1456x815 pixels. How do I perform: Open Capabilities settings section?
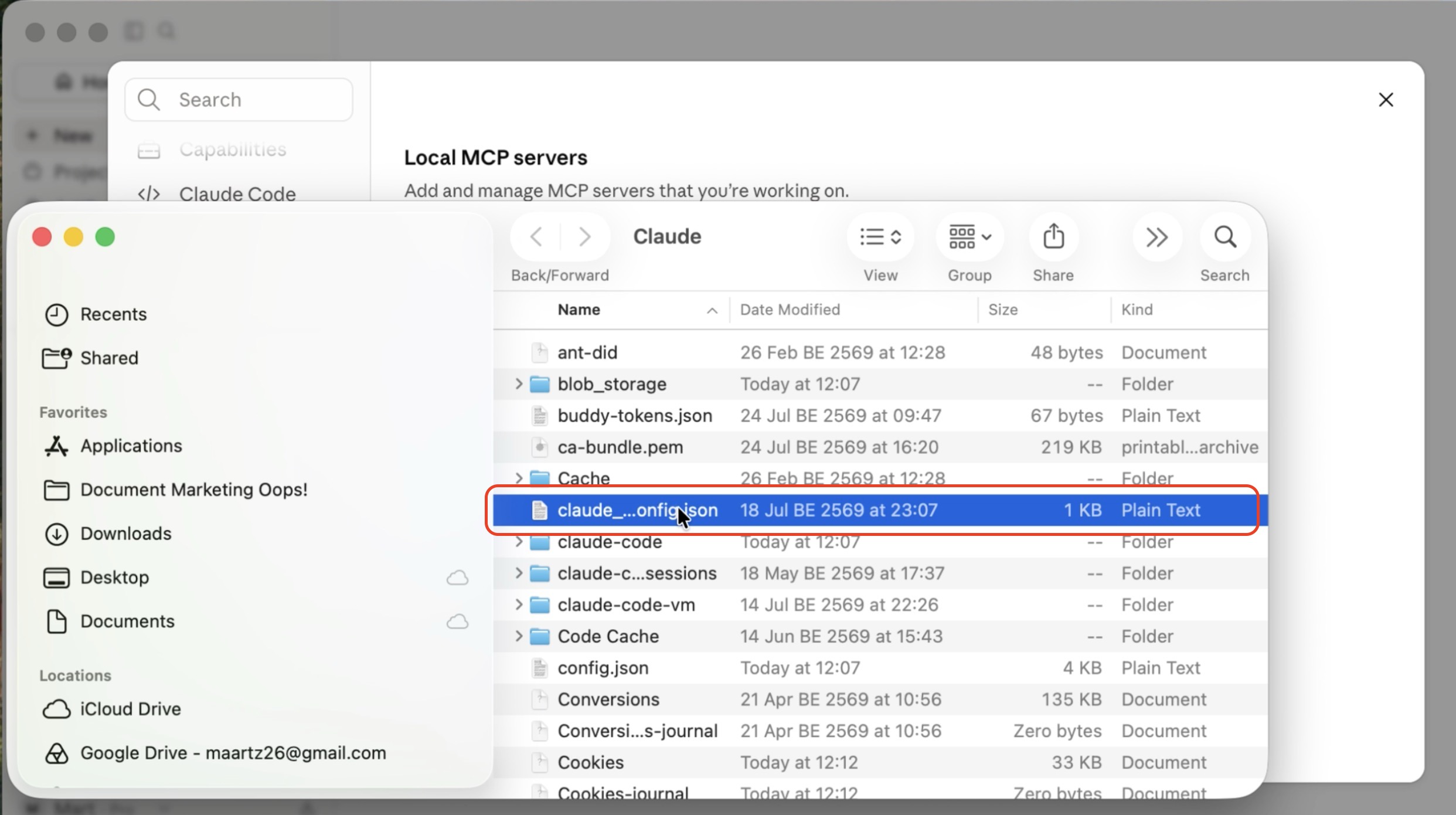pos(212,150)
